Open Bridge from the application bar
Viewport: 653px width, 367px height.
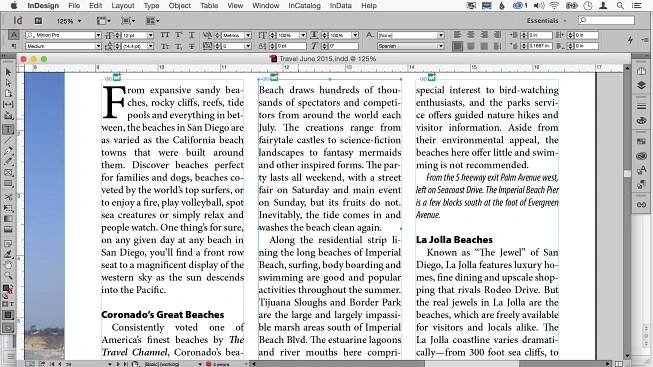click(x=38, y=20)
